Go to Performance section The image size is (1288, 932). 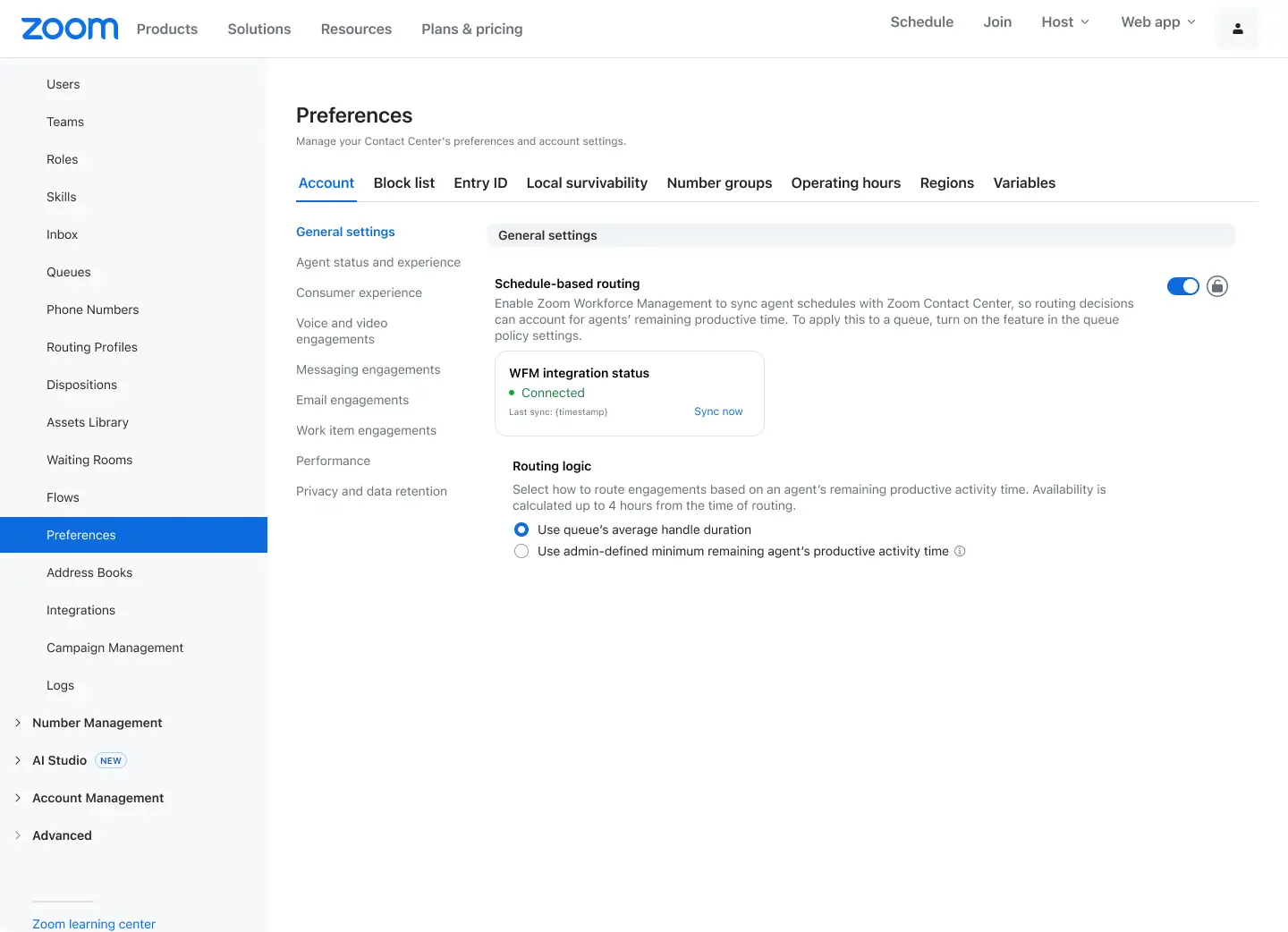pyautogui.click(x=333, y=461)
